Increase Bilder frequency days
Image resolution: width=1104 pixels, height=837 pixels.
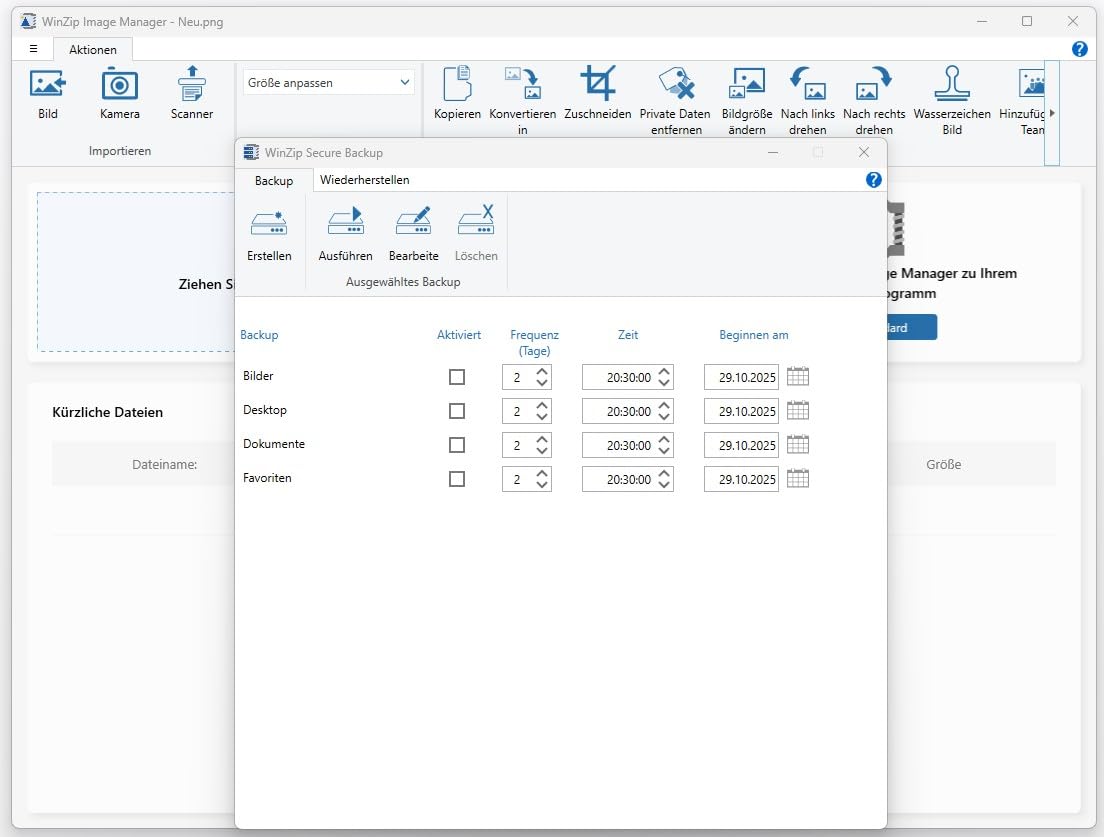[541, 371]
